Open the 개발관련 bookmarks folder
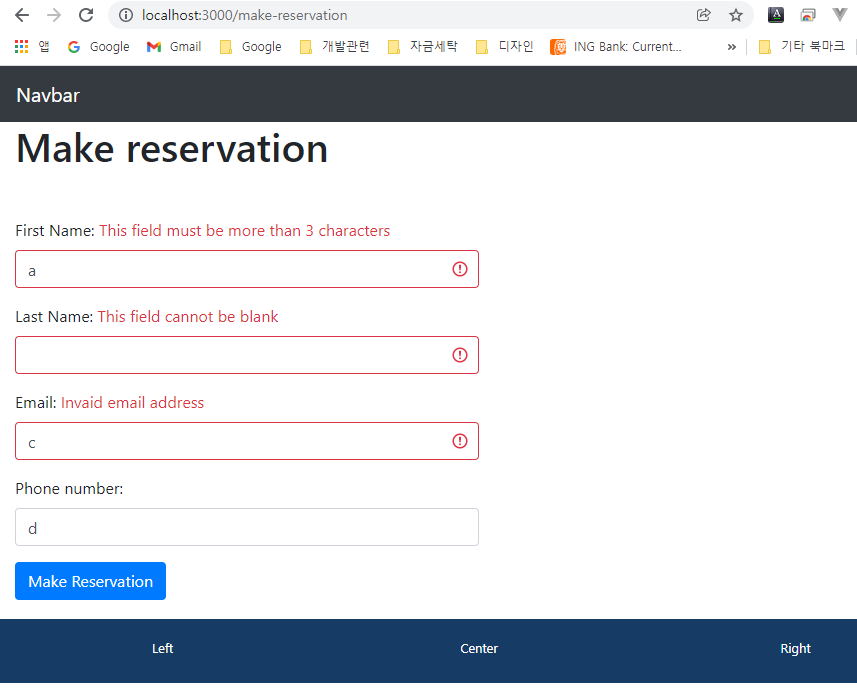 coord(334,46)
